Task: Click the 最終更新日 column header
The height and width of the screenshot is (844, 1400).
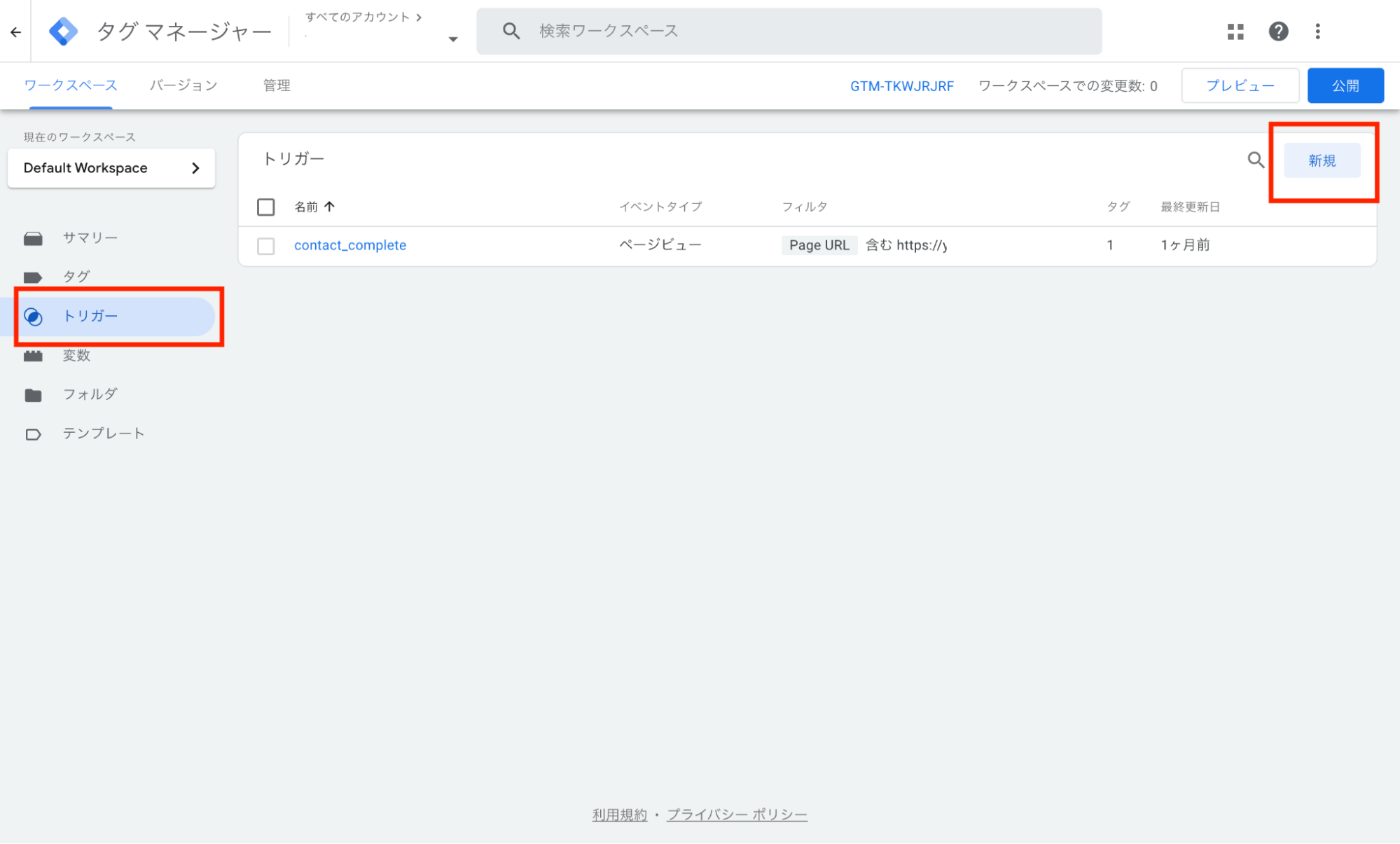Action: click(1191, 207)
